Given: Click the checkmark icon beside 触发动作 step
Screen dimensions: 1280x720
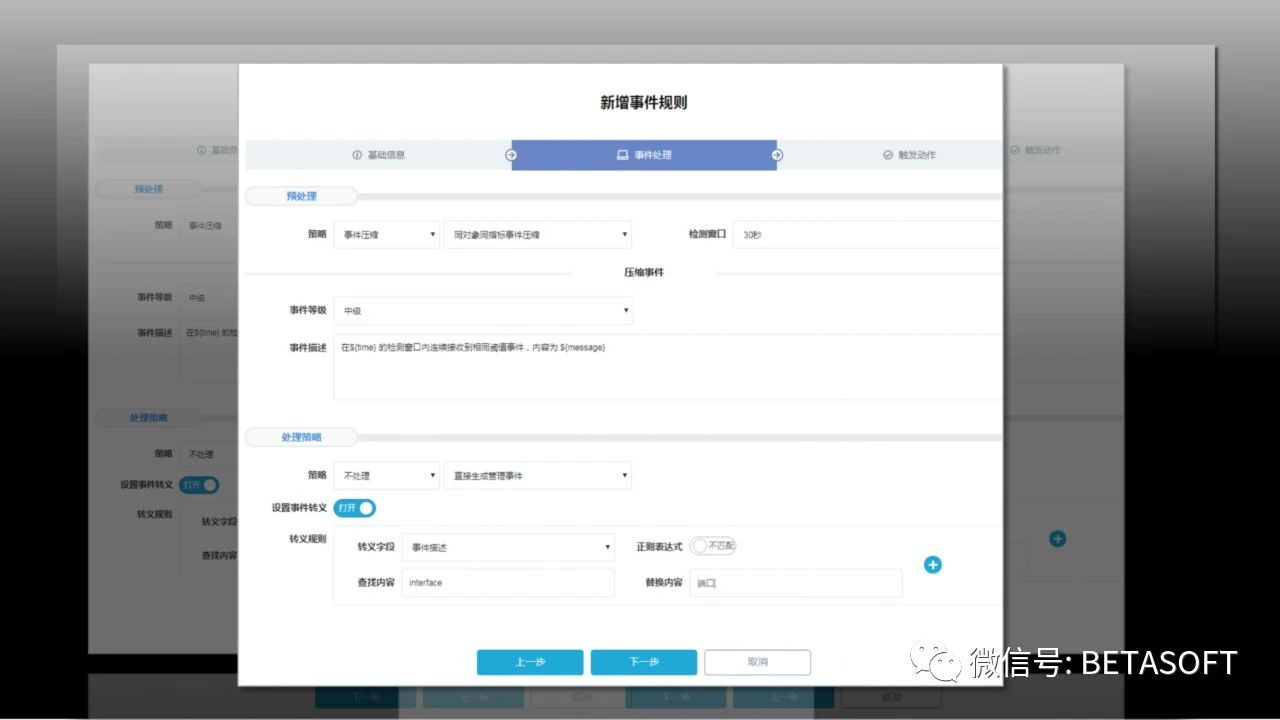Looking at the screenshot, I should (x=888, y=155).
